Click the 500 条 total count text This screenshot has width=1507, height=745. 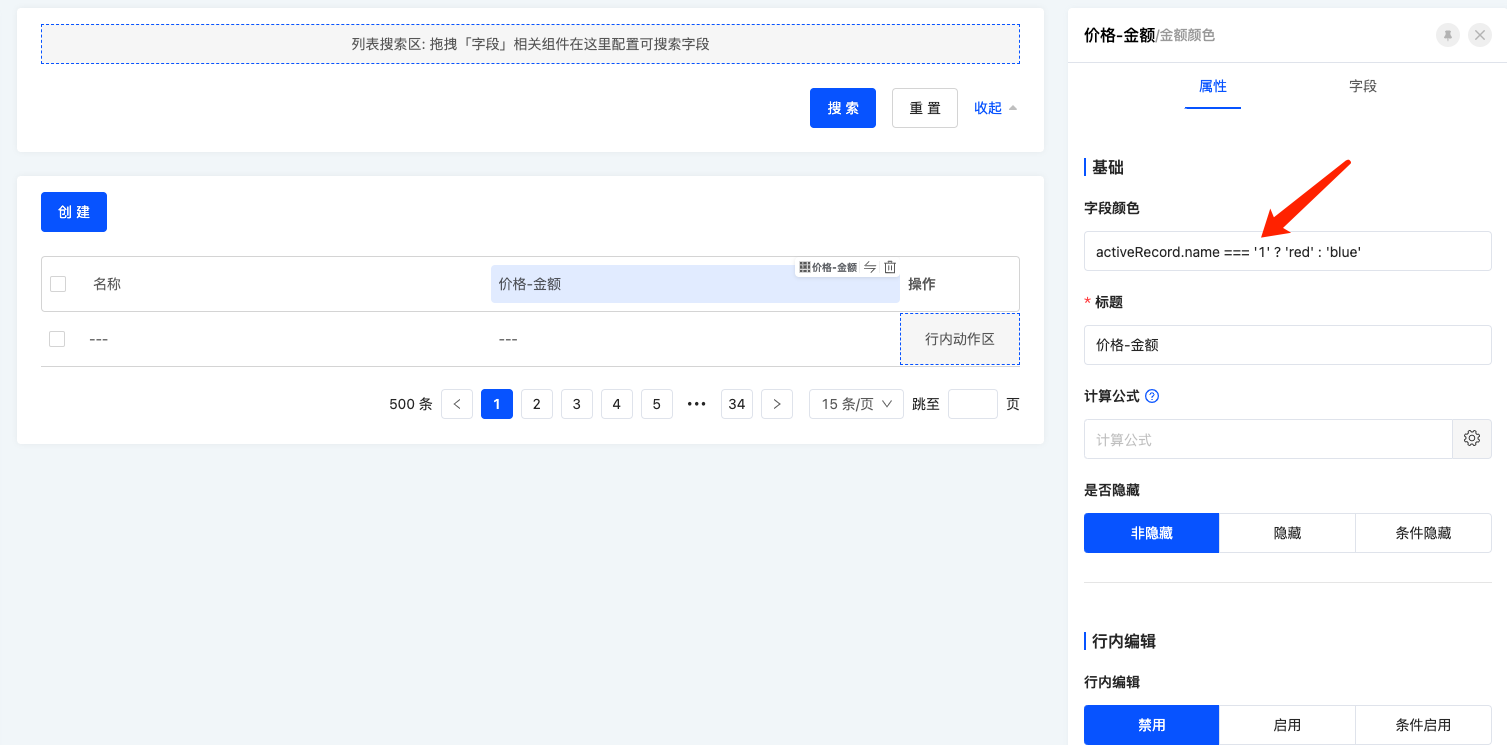pyautogui.click(x=411, y=404)
